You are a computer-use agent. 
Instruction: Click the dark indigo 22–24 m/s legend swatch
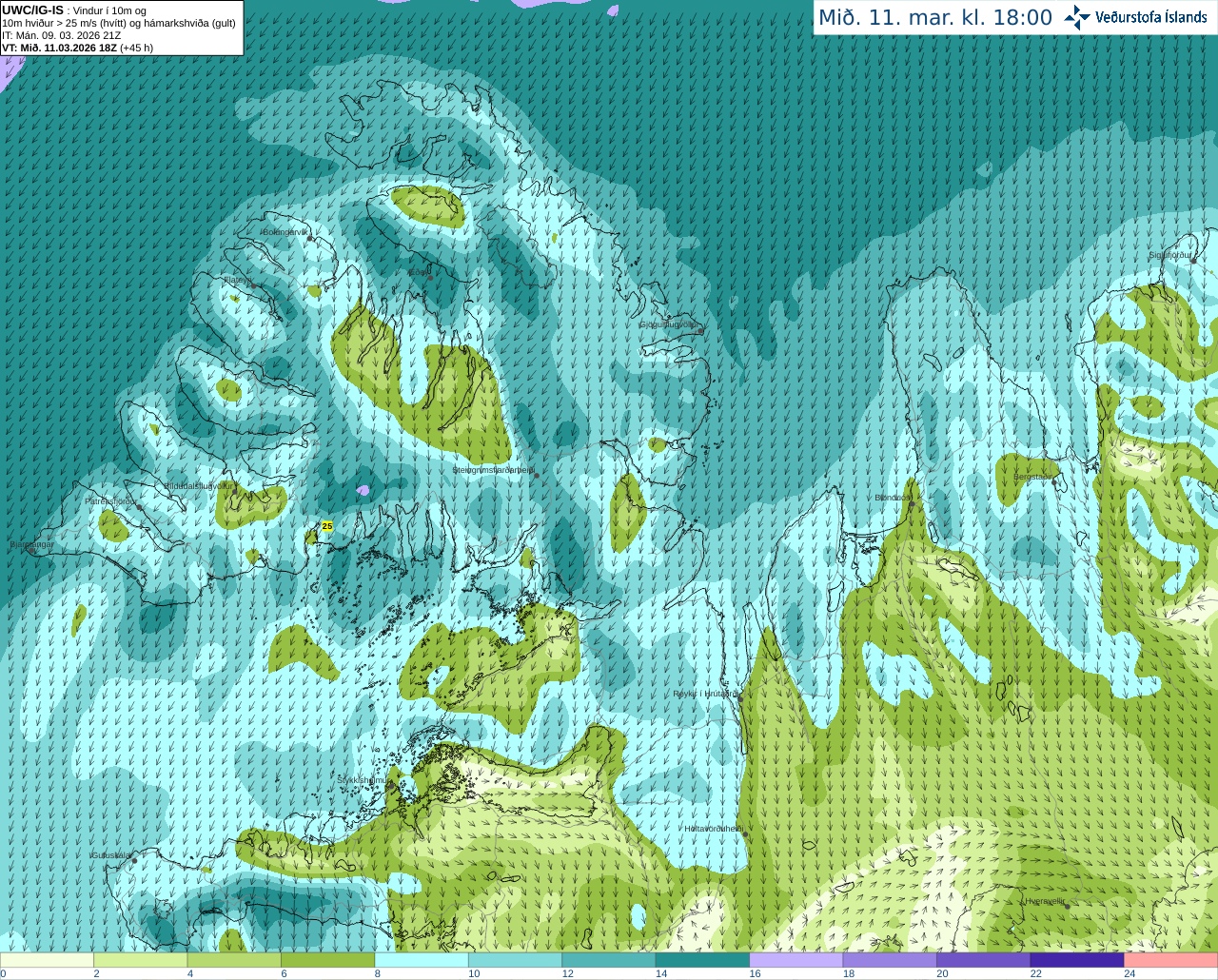(x=1078, y=960)
